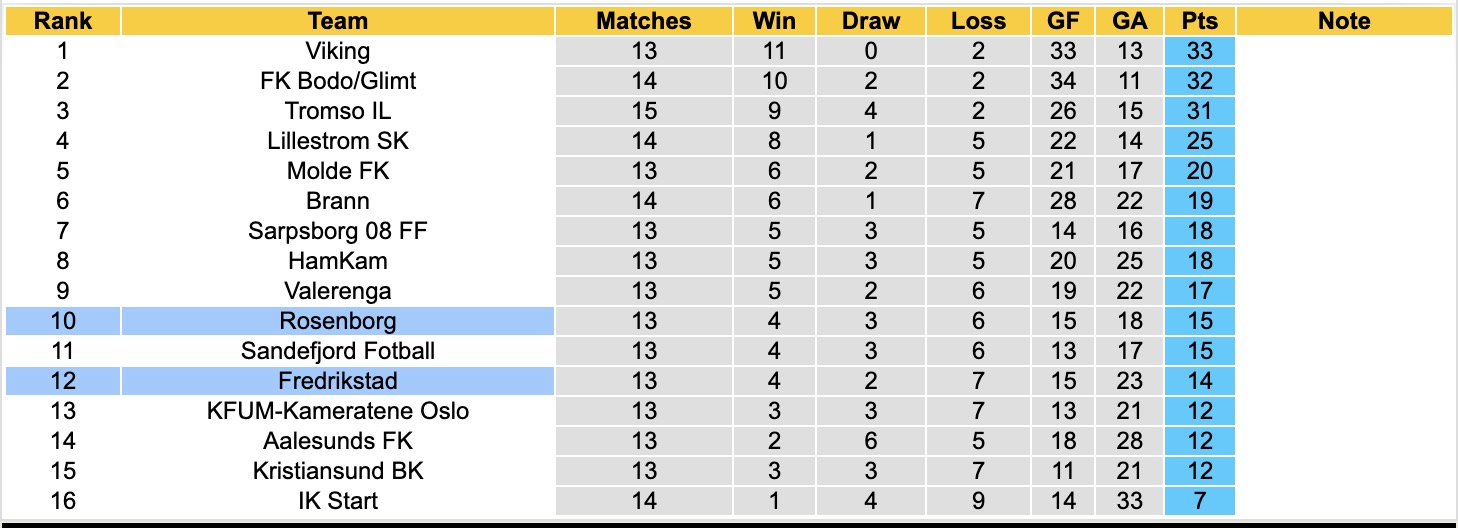Open the Molde FK team entry
Image resolution: width=1458 pixels, height=528 pixels.
pyautogui.click(x=338, y=171)
